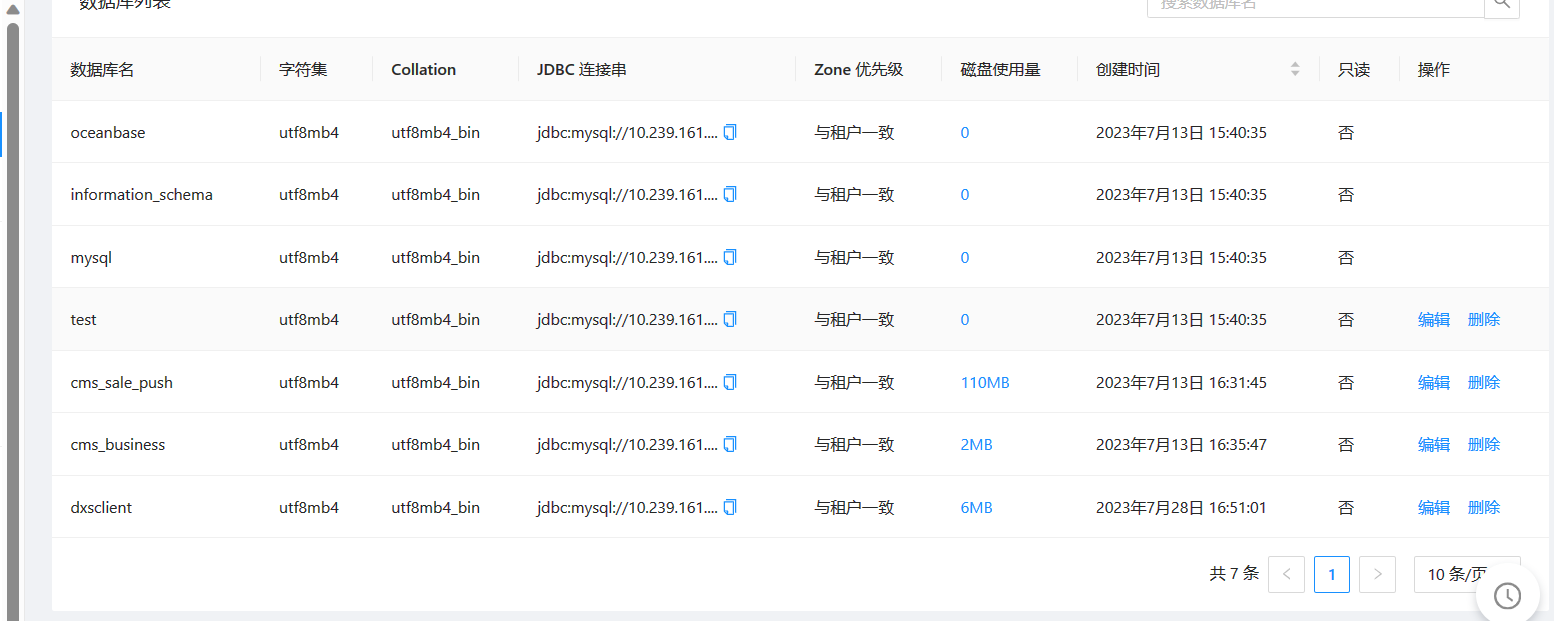Select page 1 in pagination
The image size is (1554, 621).
coord(1331,574)
